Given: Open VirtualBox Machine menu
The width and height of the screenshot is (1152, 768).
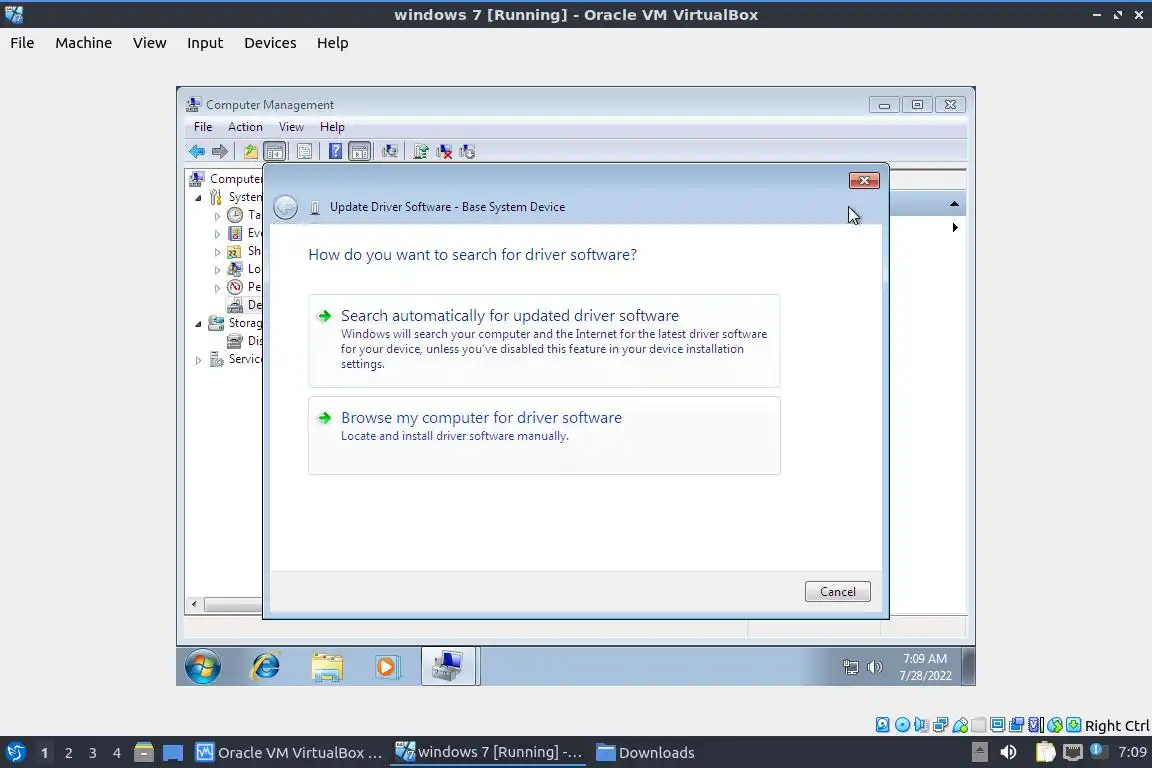Looking at the screenshot, I should [84, 43].
